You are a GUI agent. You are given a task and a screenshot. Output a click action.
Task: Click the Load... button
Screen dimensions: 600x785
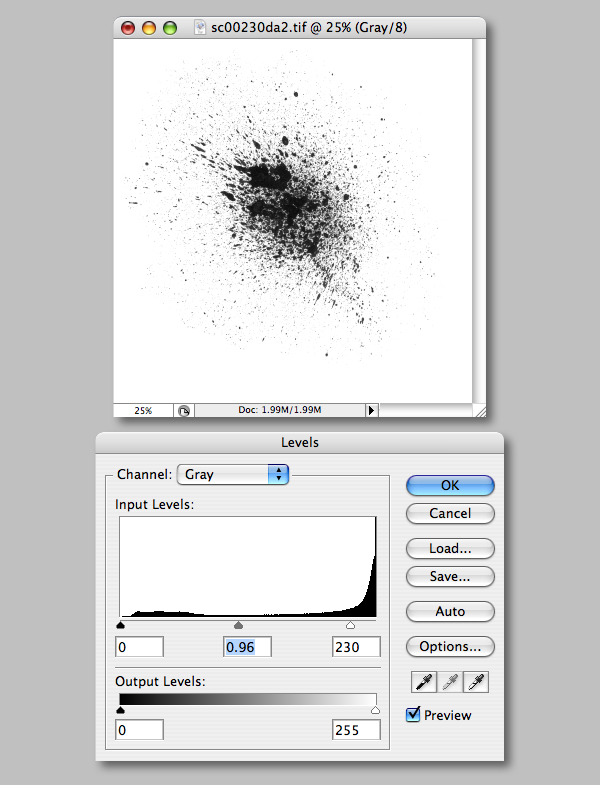point(450,549)
